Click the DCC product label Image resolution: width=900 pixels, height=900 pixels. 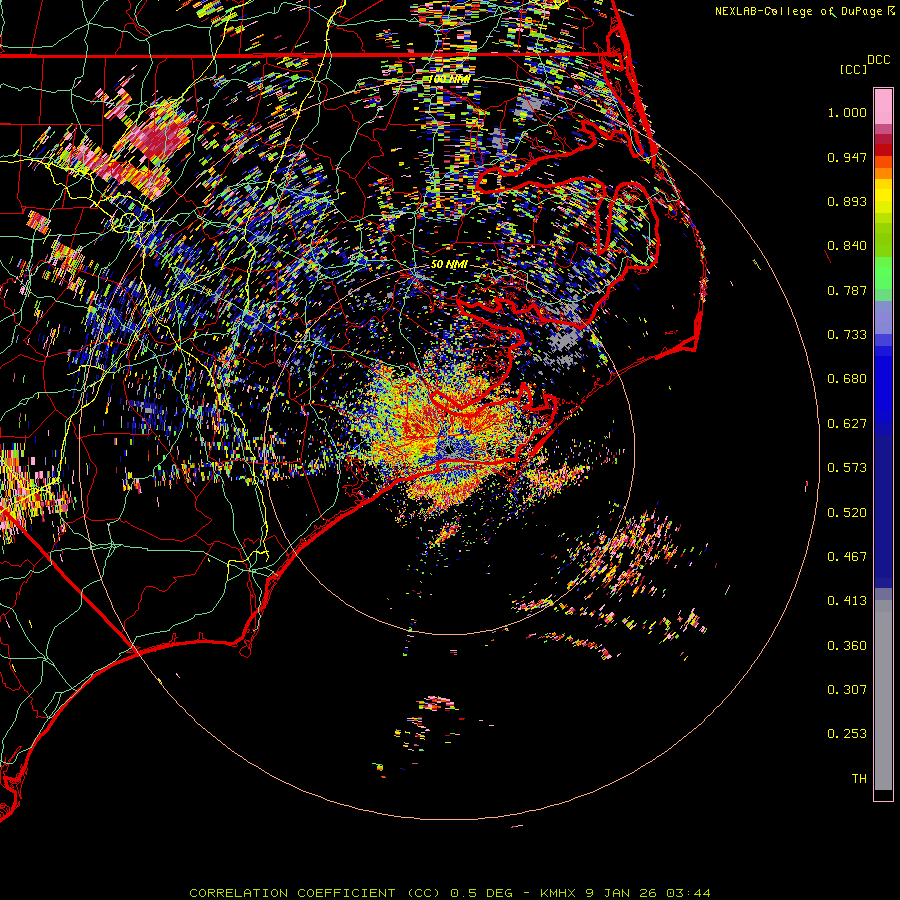pyautogui.click(x=878, y=60)
